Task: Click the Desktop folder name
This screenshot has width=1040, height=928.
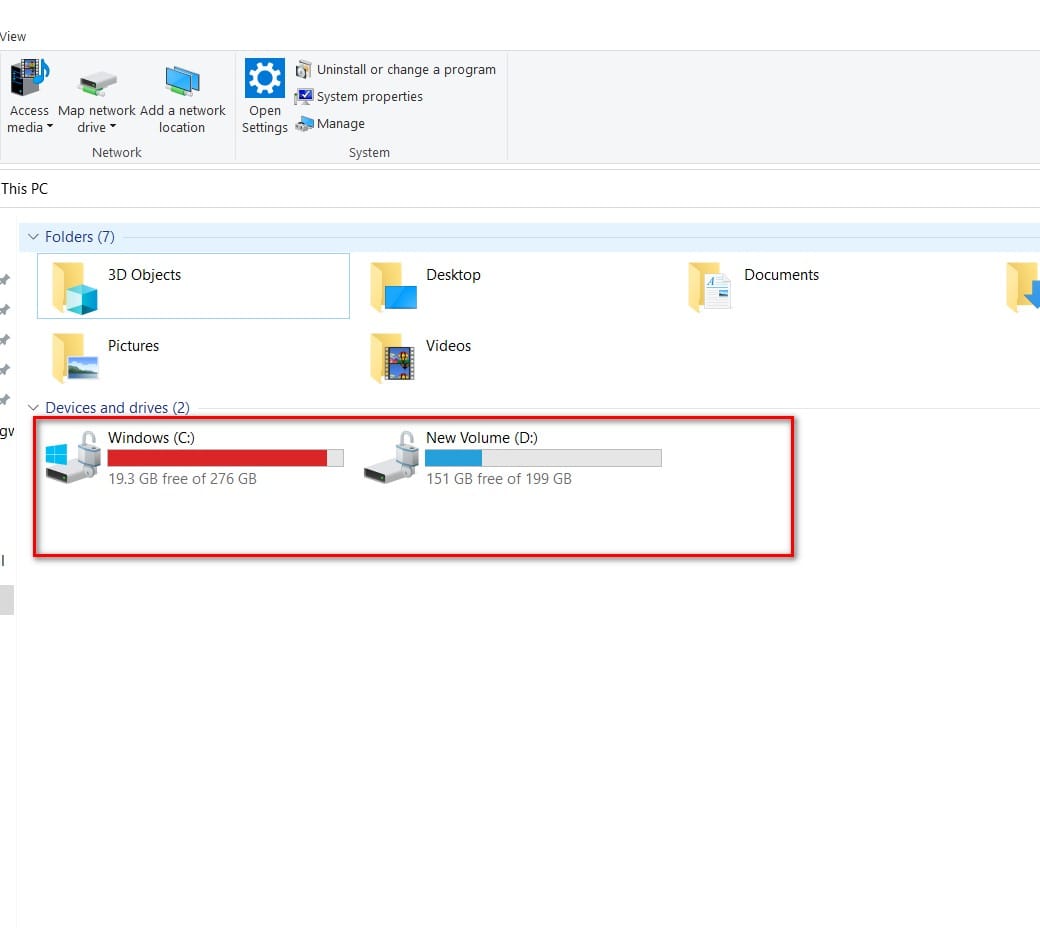Action: (x=453, y=275)
